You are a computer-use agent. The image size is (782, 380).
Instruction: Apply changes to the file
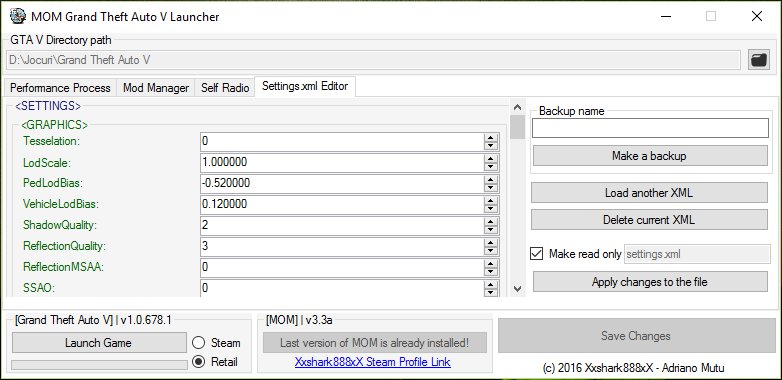(650, 282)
